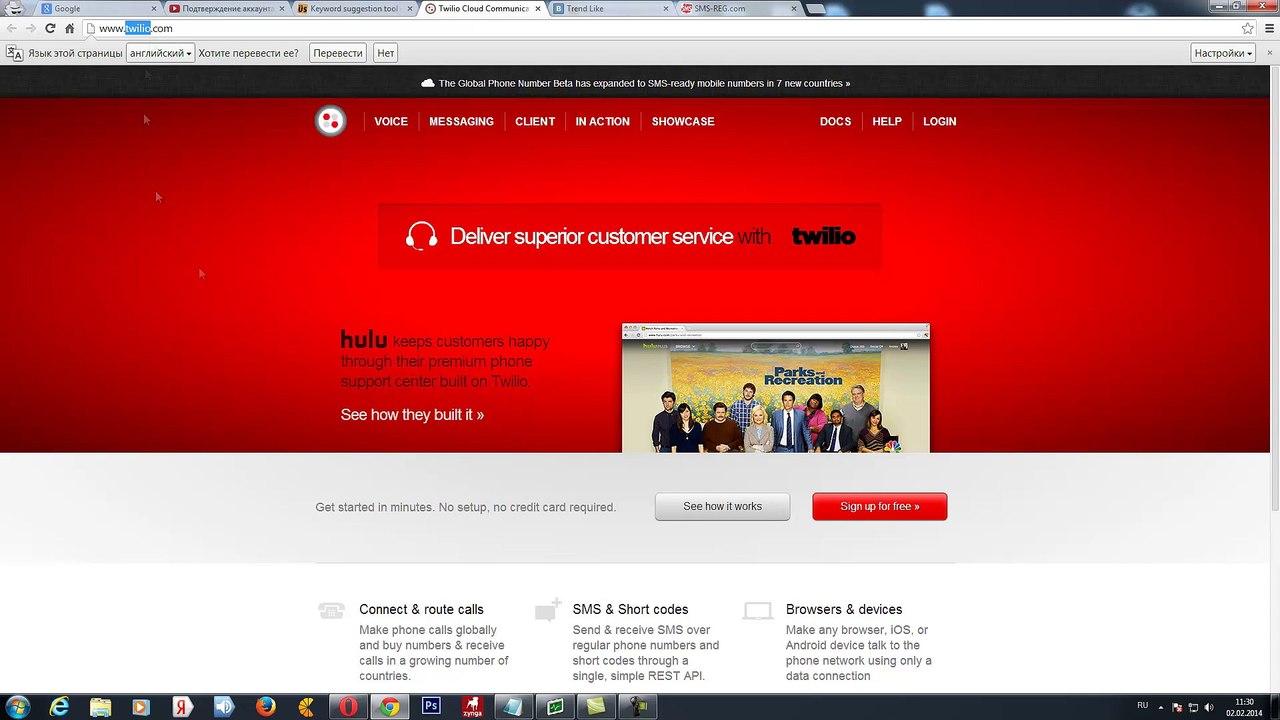Screen dimensions: 1280x720
Task: Launch Yandex from the taskbar
Action: (182, 707)
